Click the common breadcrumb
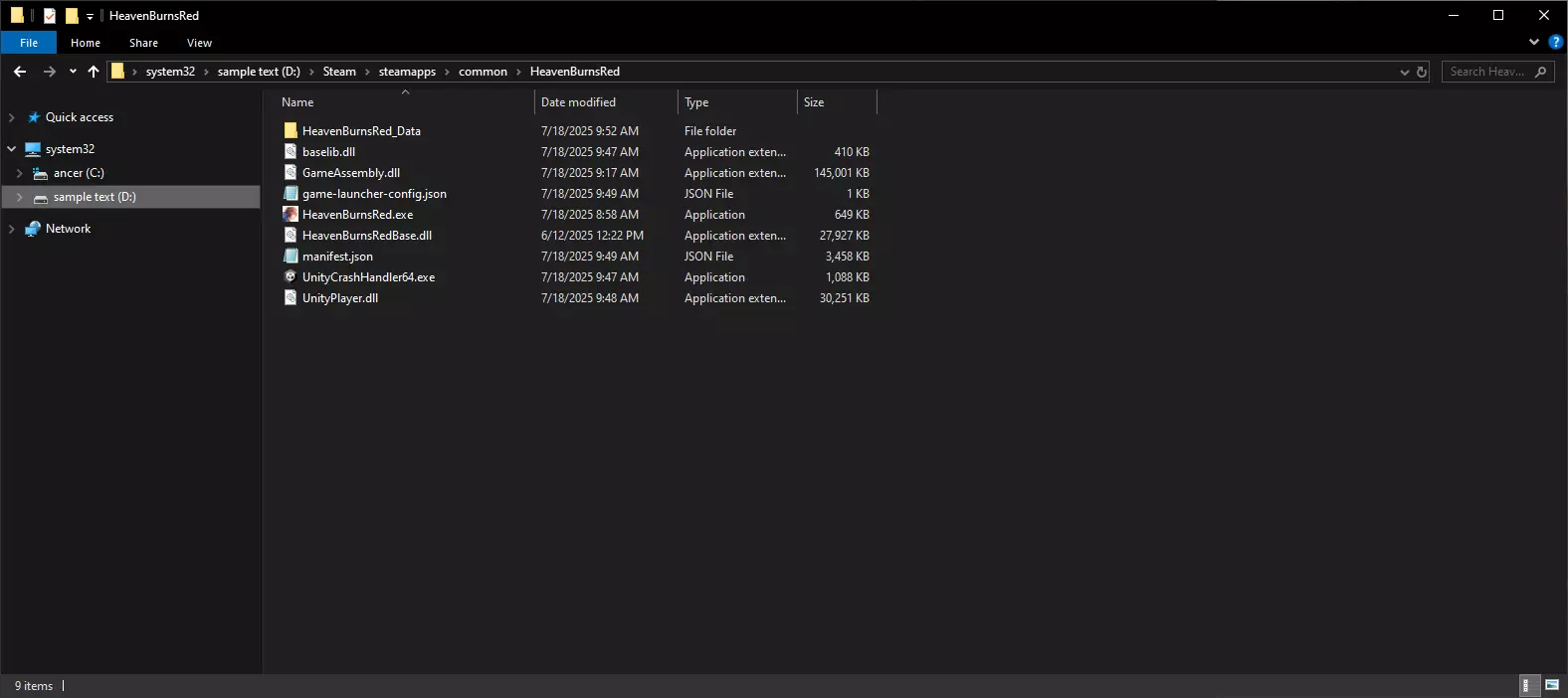 483,72
